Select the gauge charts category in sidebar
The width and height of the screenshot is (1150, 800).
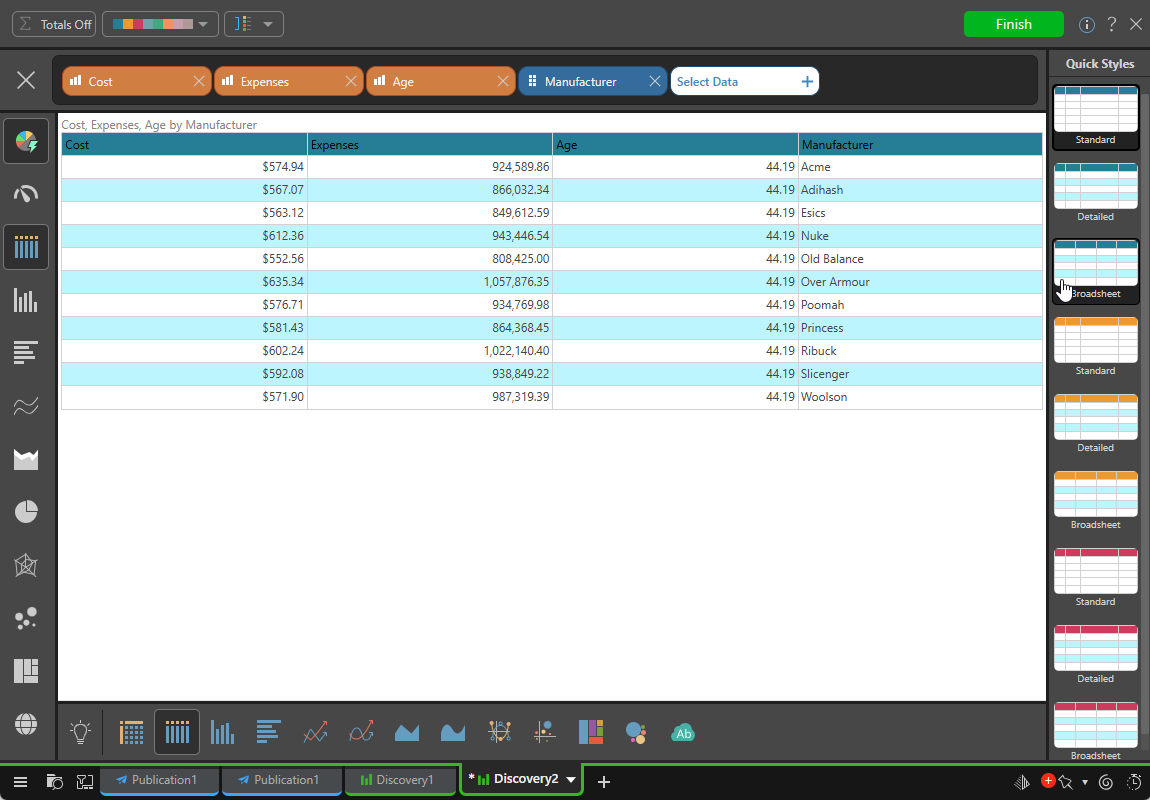point(26,194)
